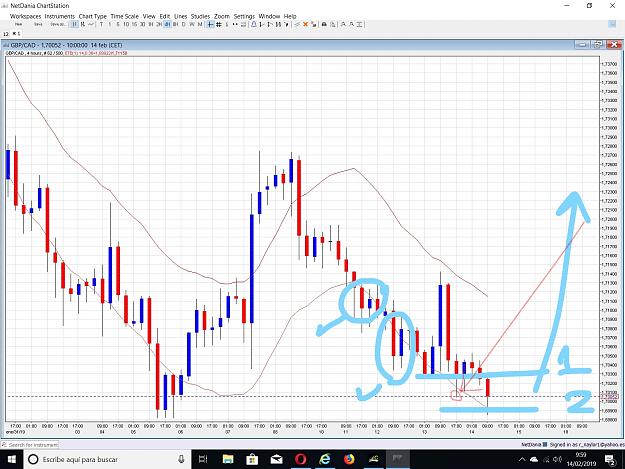The width and height of the screenshot is (625, 469).
Task: Select the Daily (D) time scale
Action: pos(183,24)
